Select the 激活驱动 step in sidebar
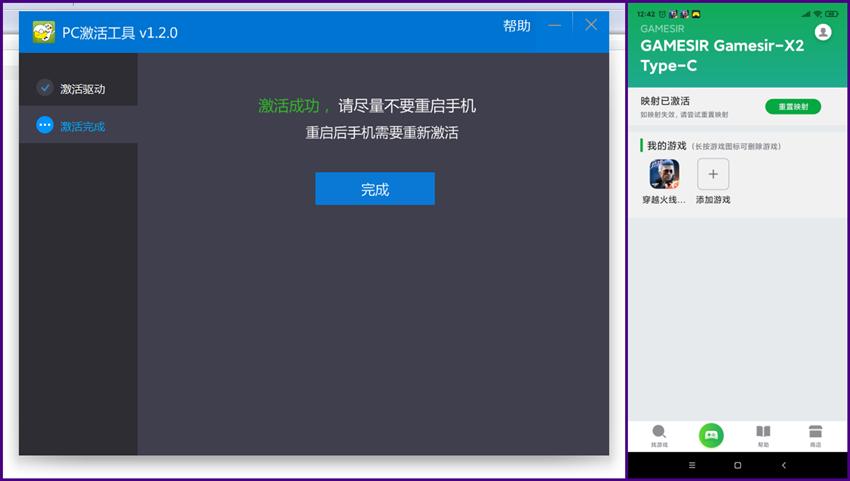 click(82, 89)
